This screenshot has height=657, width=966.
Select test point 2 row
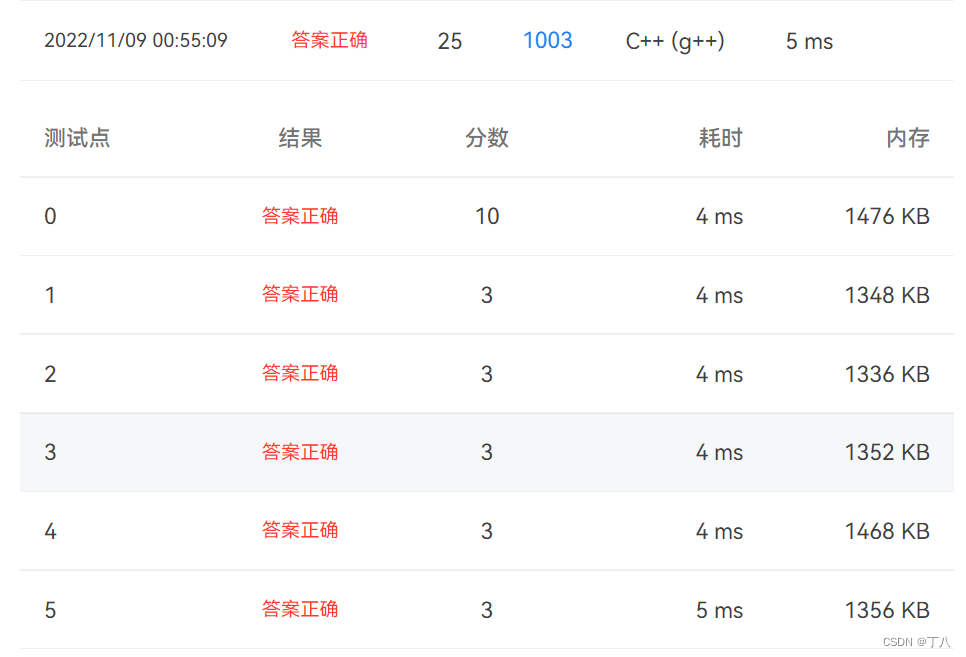tap(50, 373)
